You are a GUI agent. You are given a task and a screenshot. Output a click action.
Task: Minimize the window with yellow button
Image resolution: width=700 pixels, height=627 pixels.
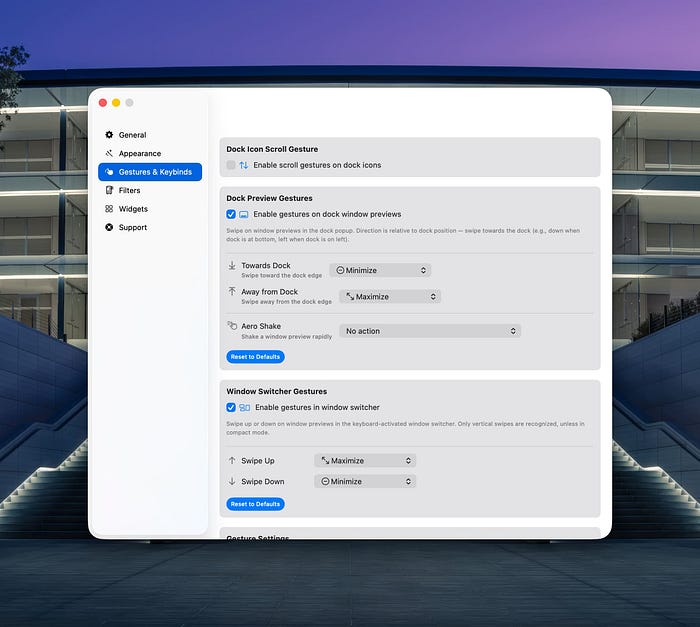tap(116, 103)
